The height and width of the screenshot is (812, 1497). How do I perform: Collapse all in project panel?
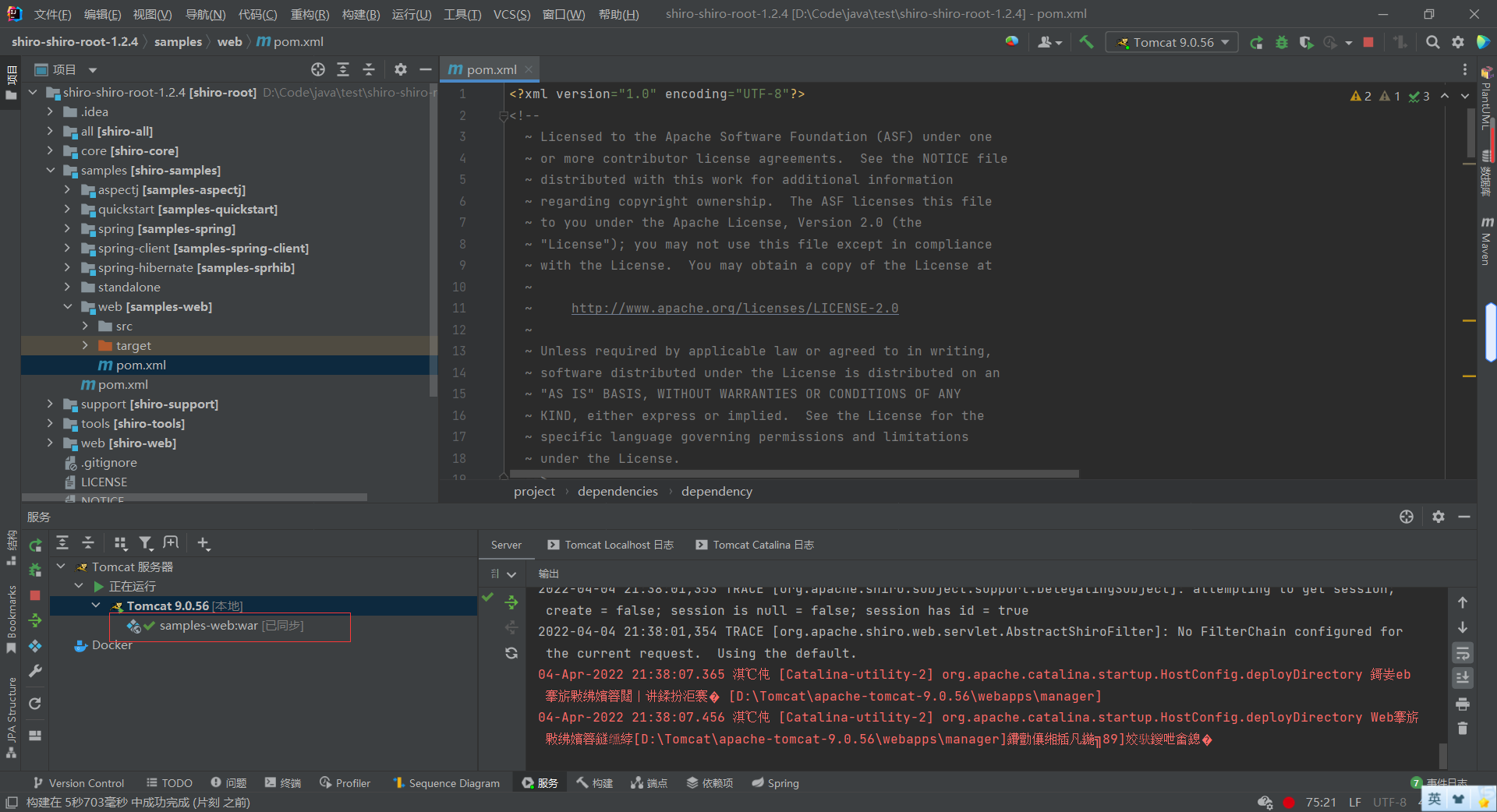click(368, 69)
